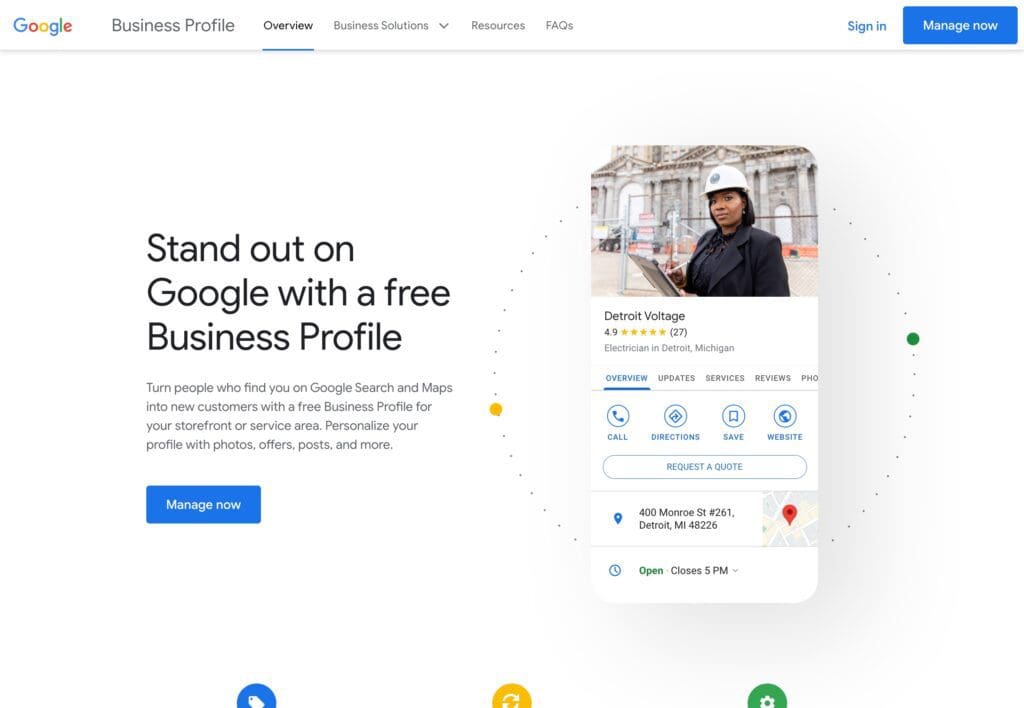Click the Sign in link

[867, 26]
